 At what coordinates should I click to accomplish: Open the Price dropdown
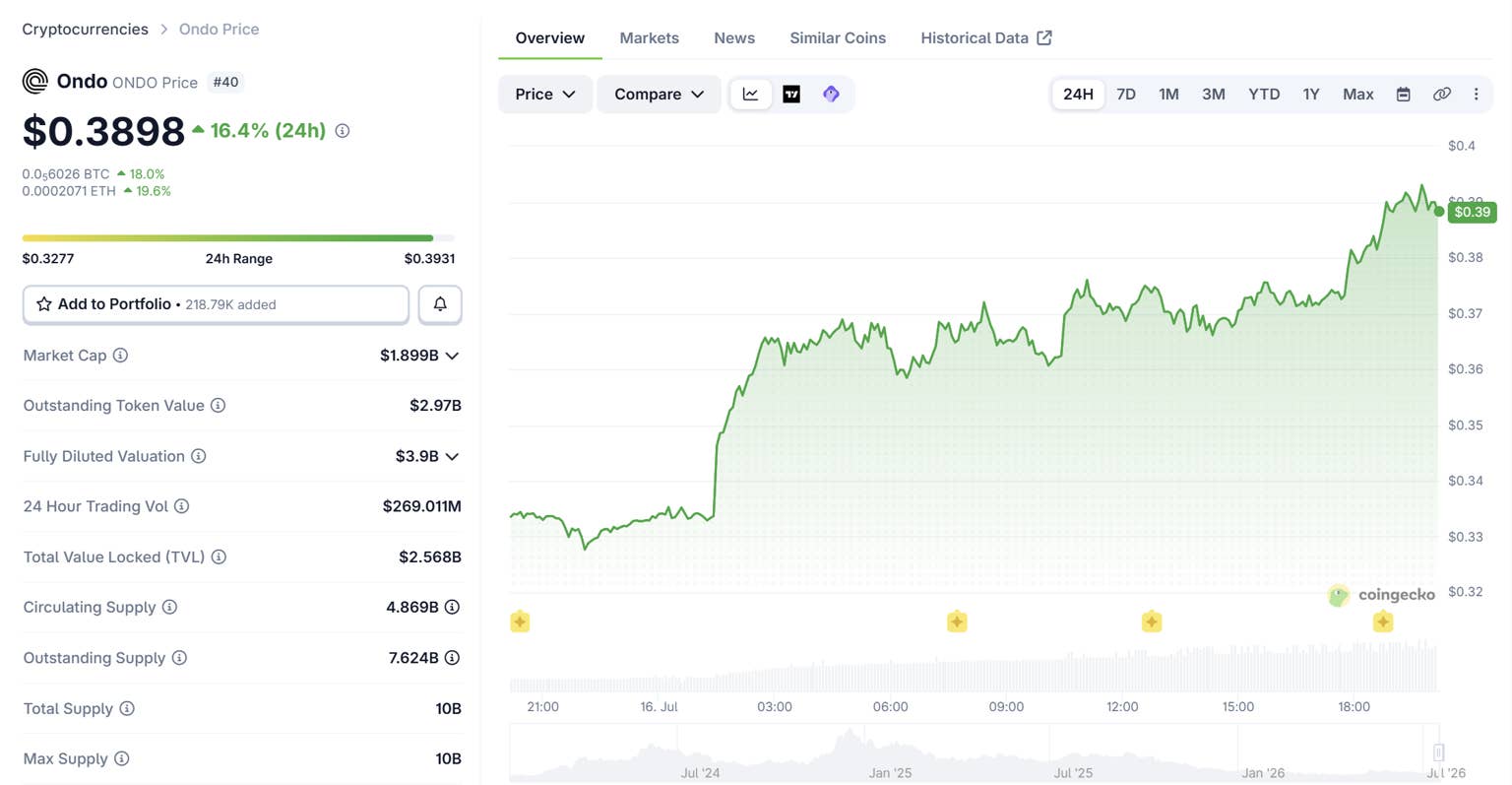(x=545, y=95)
